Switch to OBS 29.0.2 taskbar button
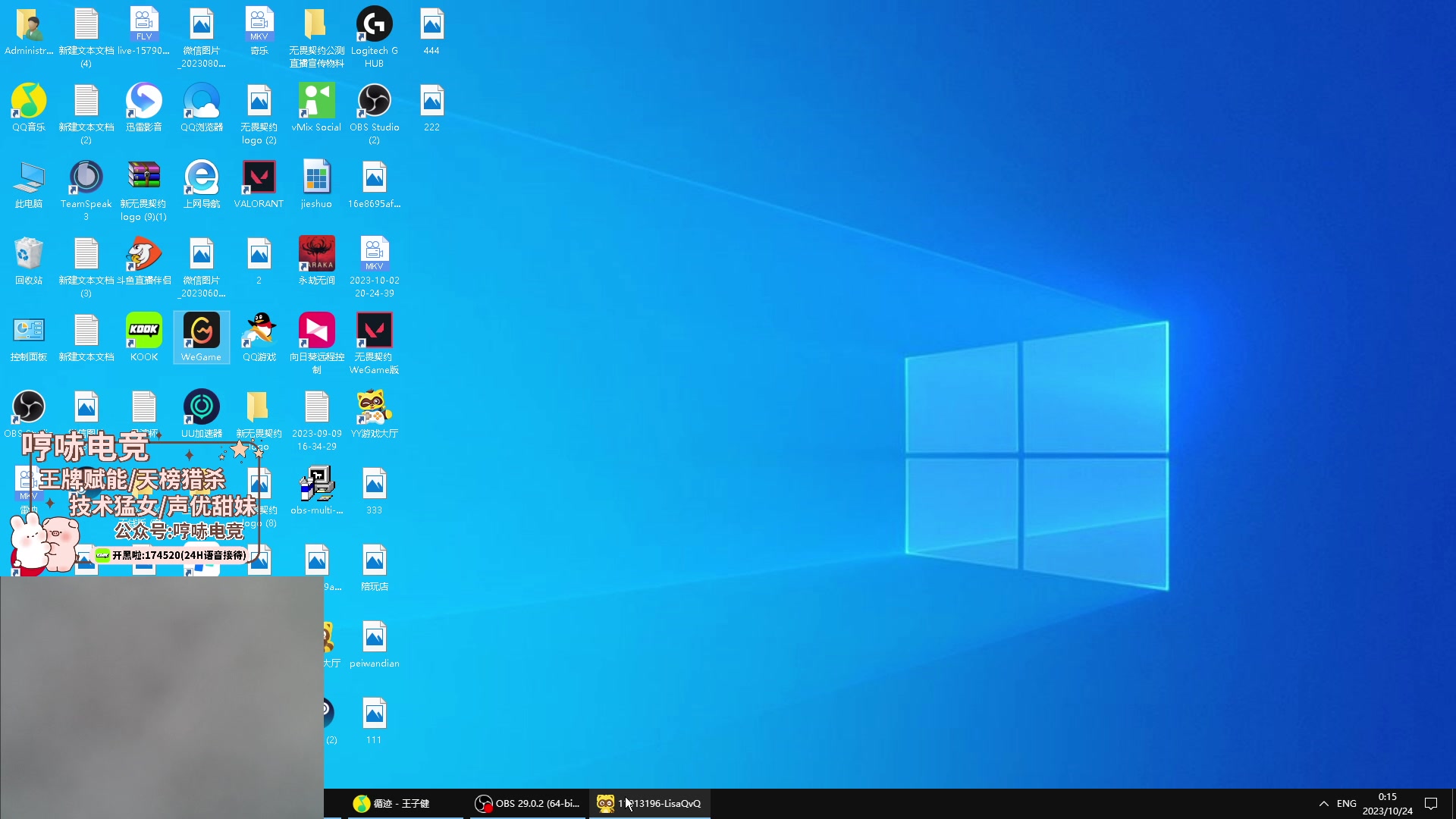This screenshot has width=1456, height=819. point(528,804)
